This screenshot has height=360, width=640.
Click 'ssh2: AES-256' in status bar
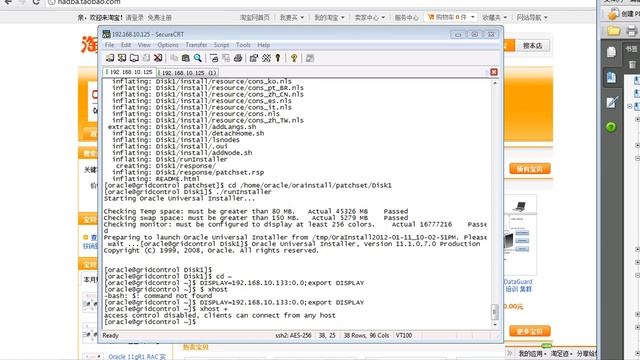[x=293, y=335]
